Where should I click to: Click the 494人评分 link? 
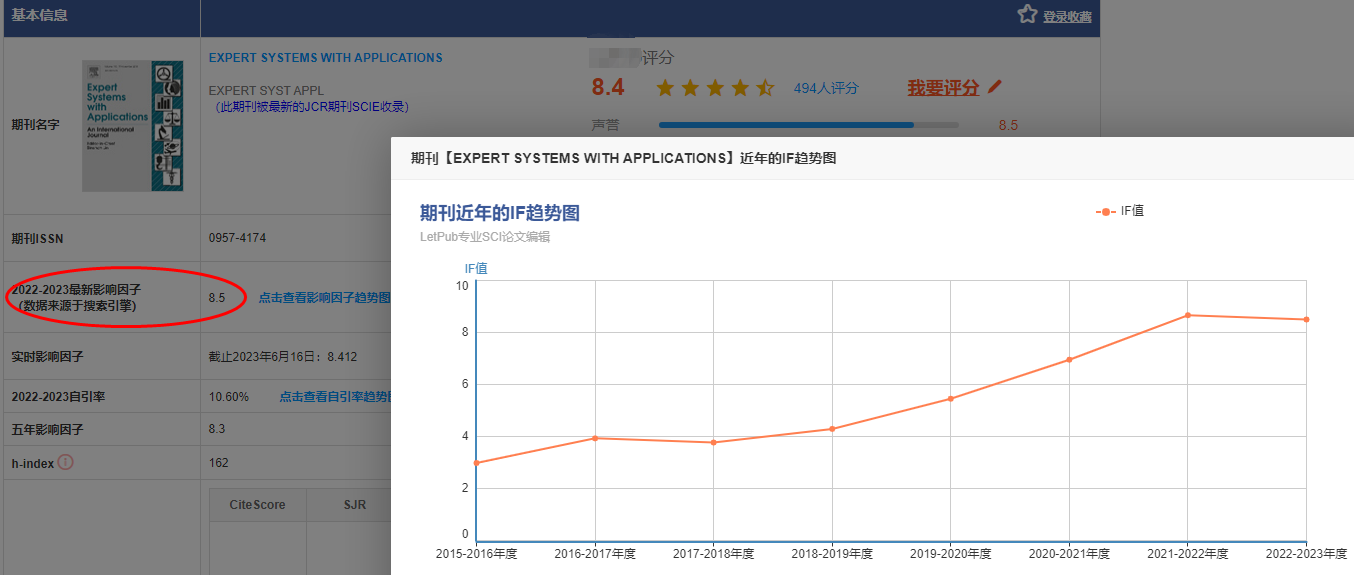coord(825,88)
